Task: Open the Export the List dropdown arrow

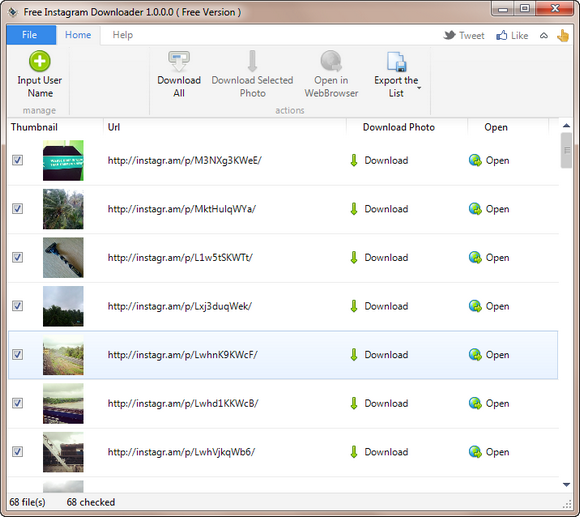Action: [419, 88]
